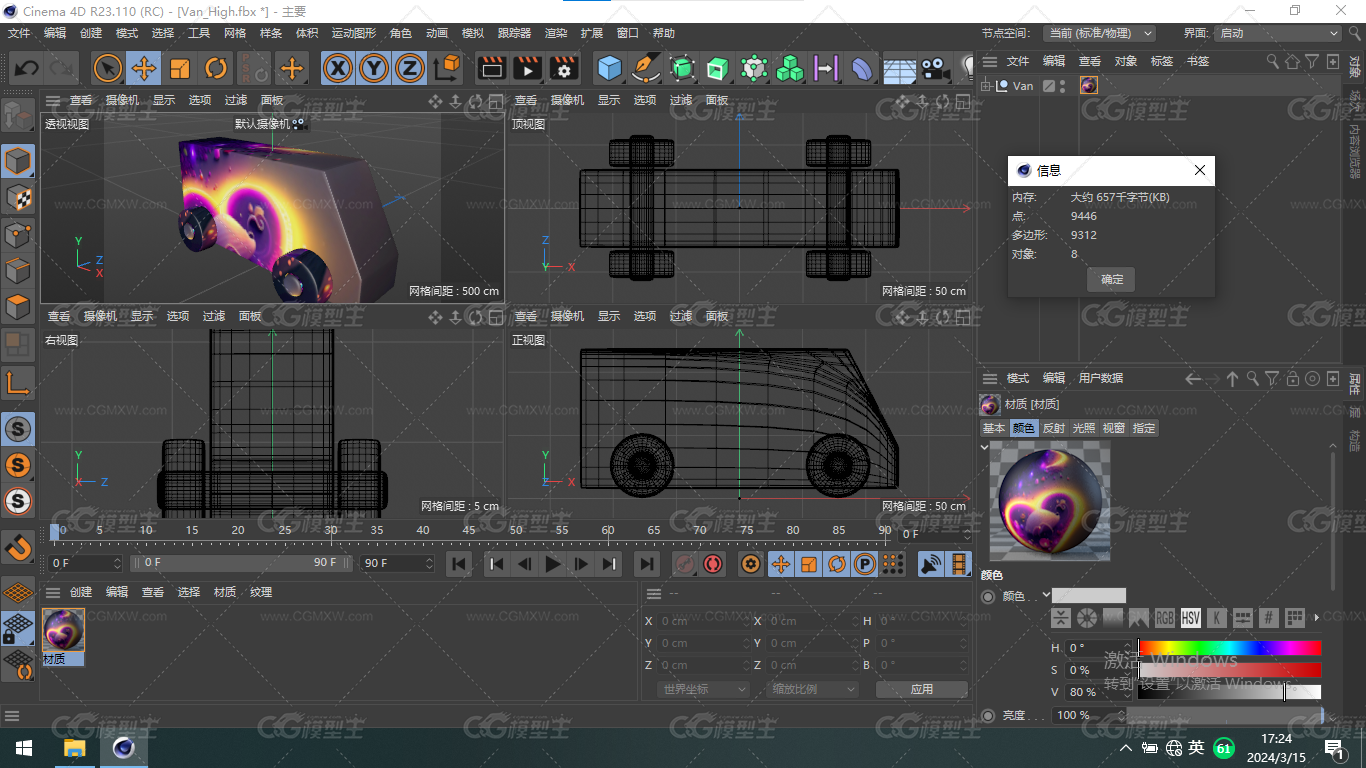Switch color mode to HSV
Image resolution: width=1366 pixels, height=768 pixels.
click(x=1190, y=618)
